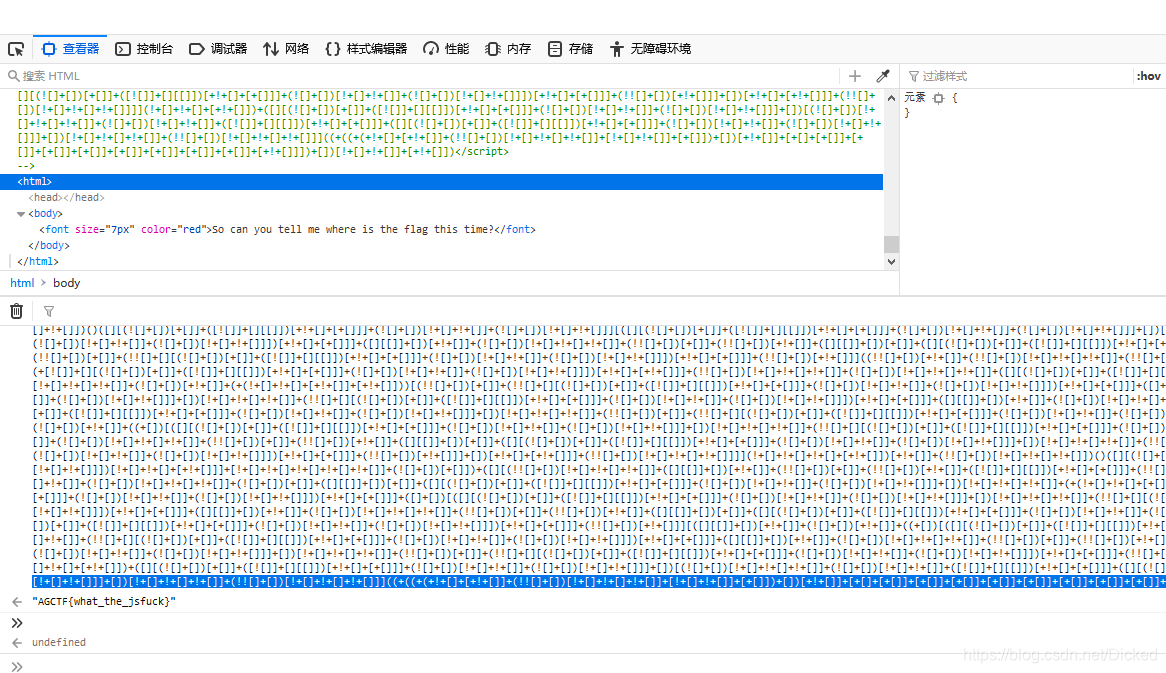Viewport: 1166px width, 673px height.
Task: Click the closing </script> tag text
Action: tap(482, 152)
